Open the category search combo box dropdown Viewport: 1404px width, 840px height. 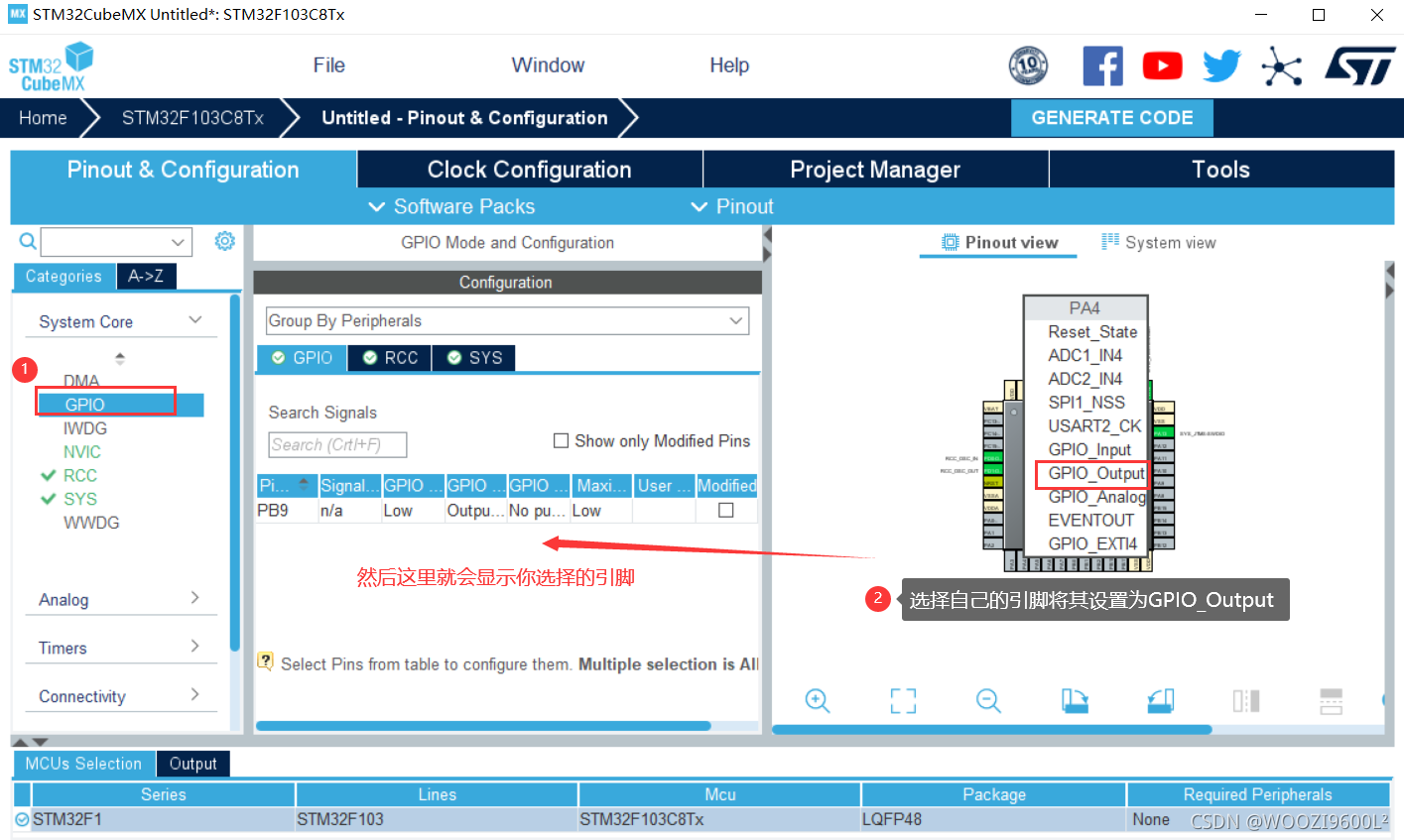[x=178, y=241]
